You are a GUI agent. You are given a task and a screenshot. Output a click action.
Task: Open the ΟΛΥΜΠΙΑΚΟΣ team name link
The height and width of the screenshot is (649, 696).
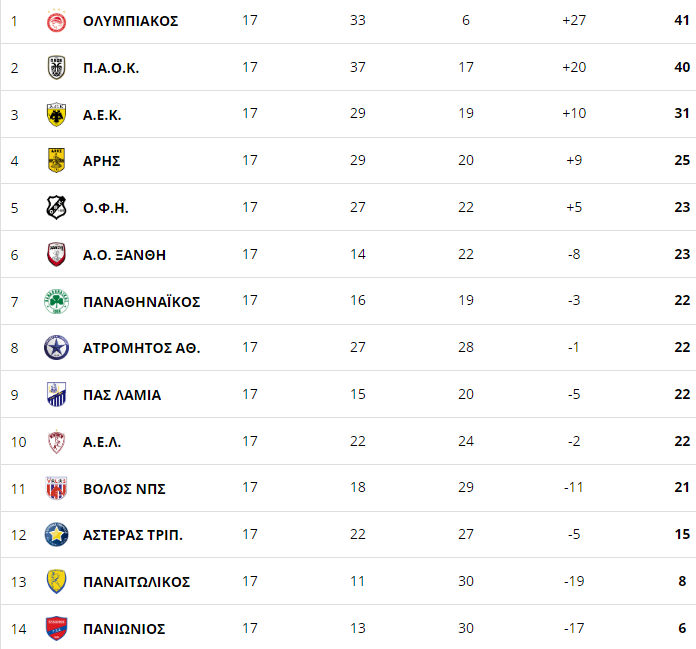point(130,21)
